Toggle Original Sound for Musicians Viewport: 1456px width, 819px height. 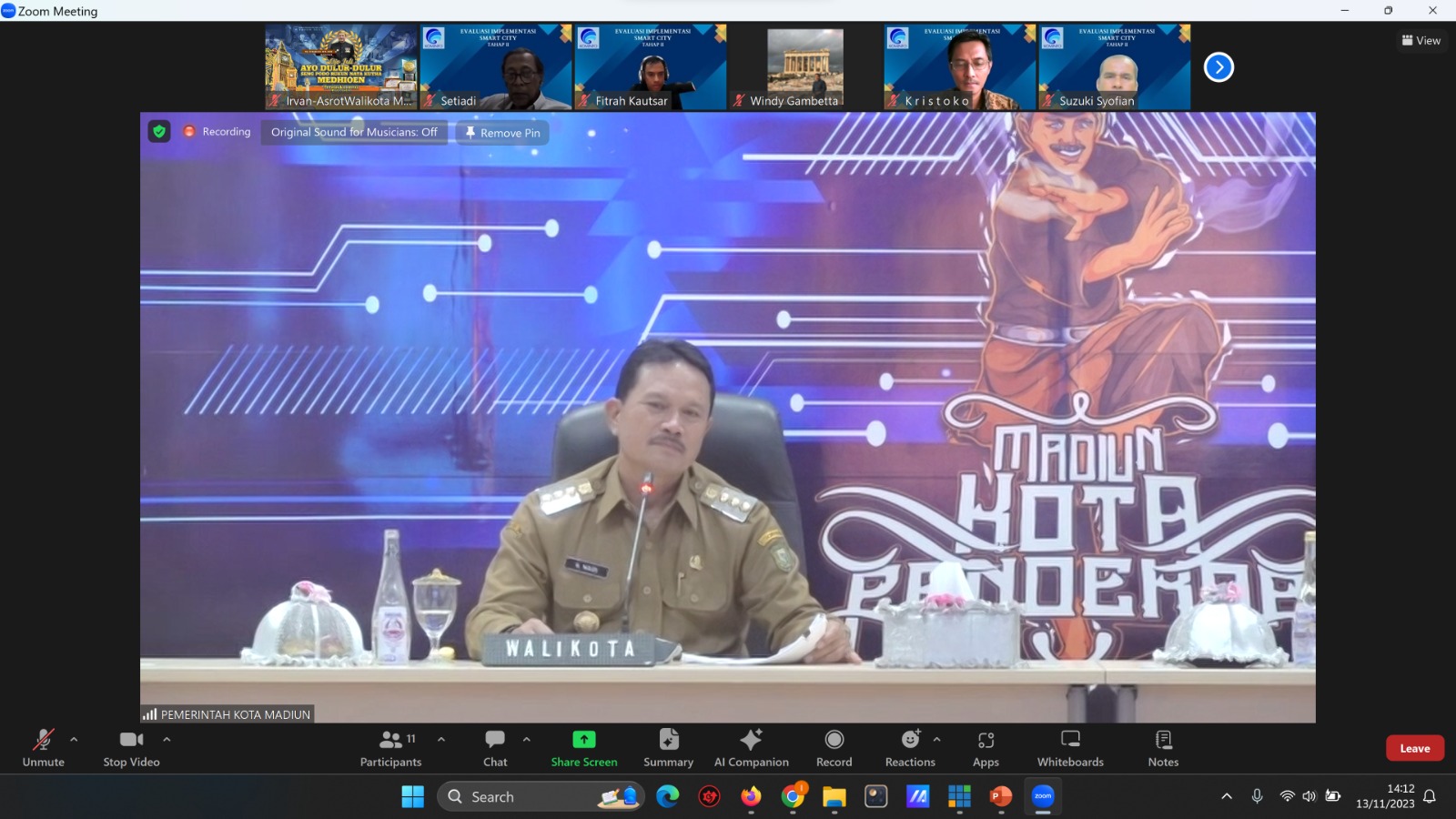(x=354, y=133)
